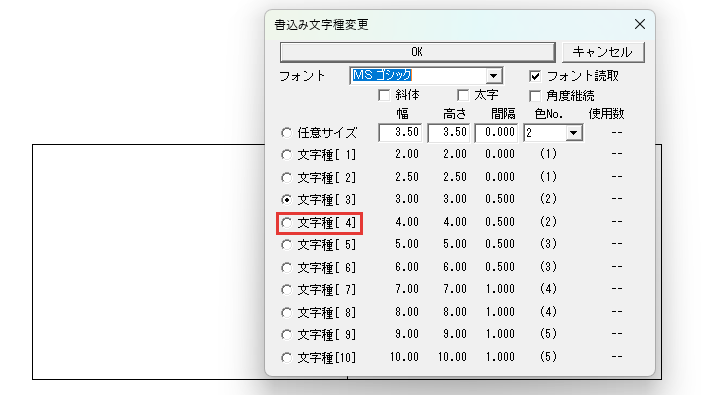Click width 8.00 in 文字種[ 8] row
The image size is (720, 395).
click(x=407, y=312)
